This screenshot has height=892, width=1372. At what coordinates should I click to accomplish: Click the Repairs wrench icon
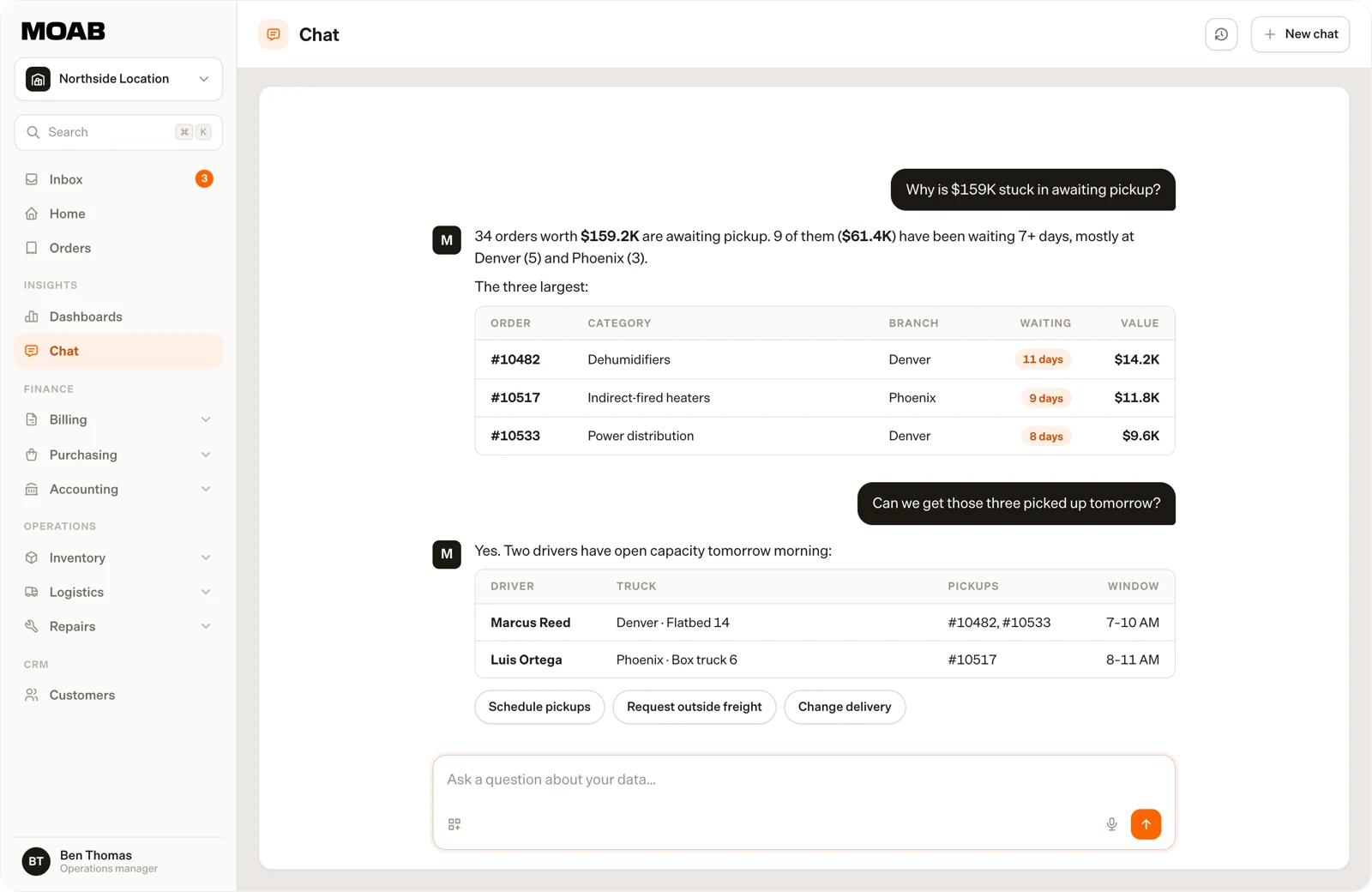point(32,626)
